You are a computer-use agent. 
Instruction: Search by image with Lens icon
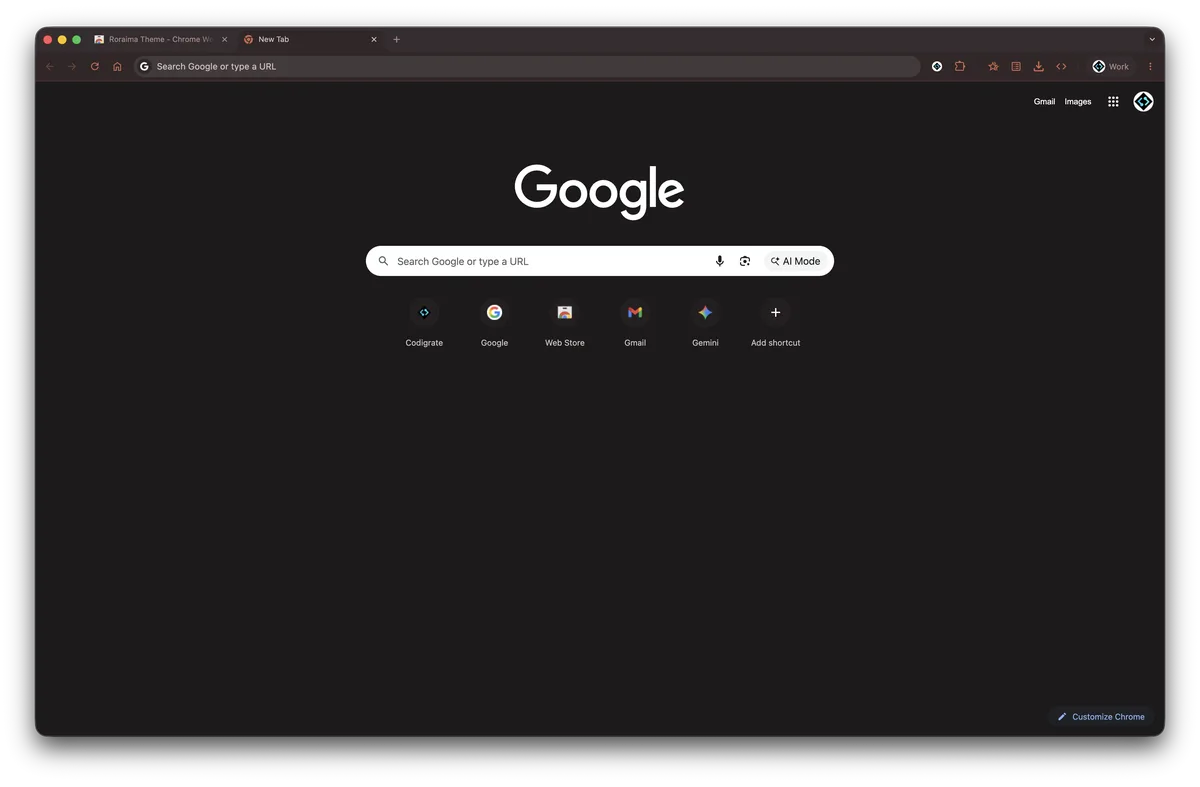tap(745, 262)
